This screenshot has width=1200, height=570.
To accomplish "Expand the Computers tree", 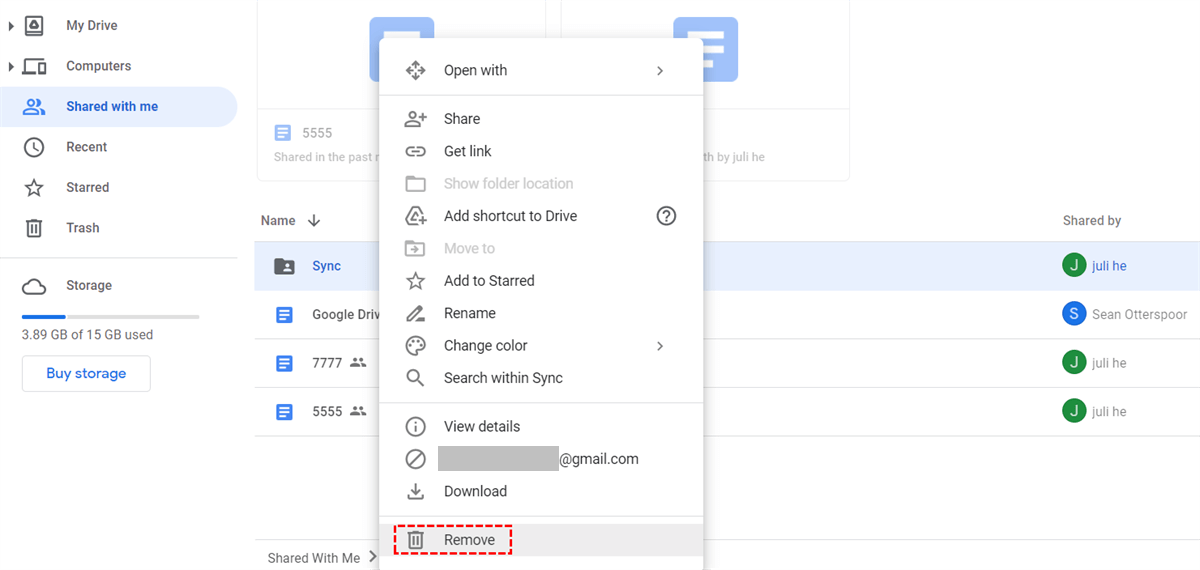I will point(11,67).
